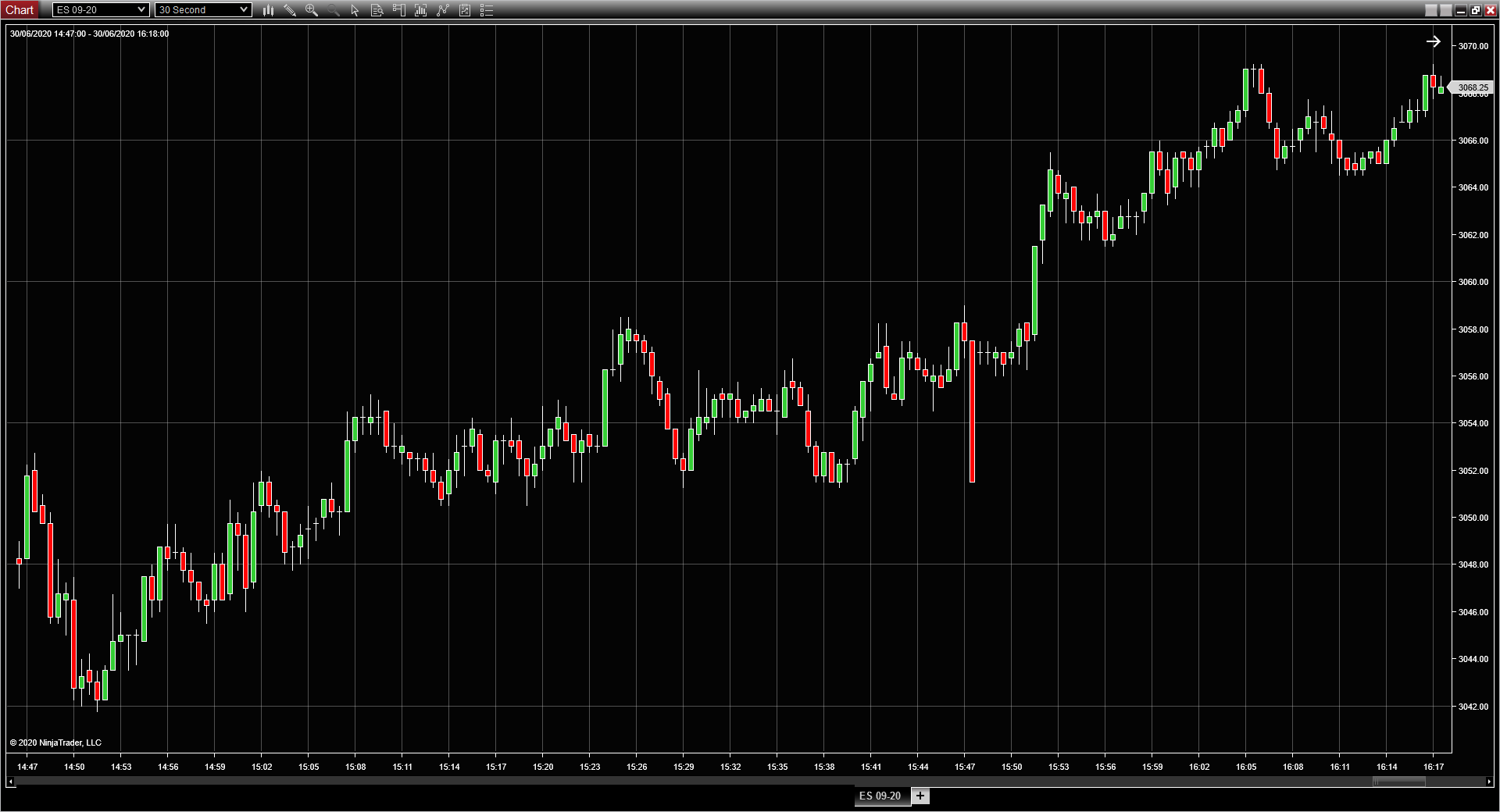Click the 3054.00 price axis label
The width and height of the screenshot is (1500, 812).
pos(1473,423)
